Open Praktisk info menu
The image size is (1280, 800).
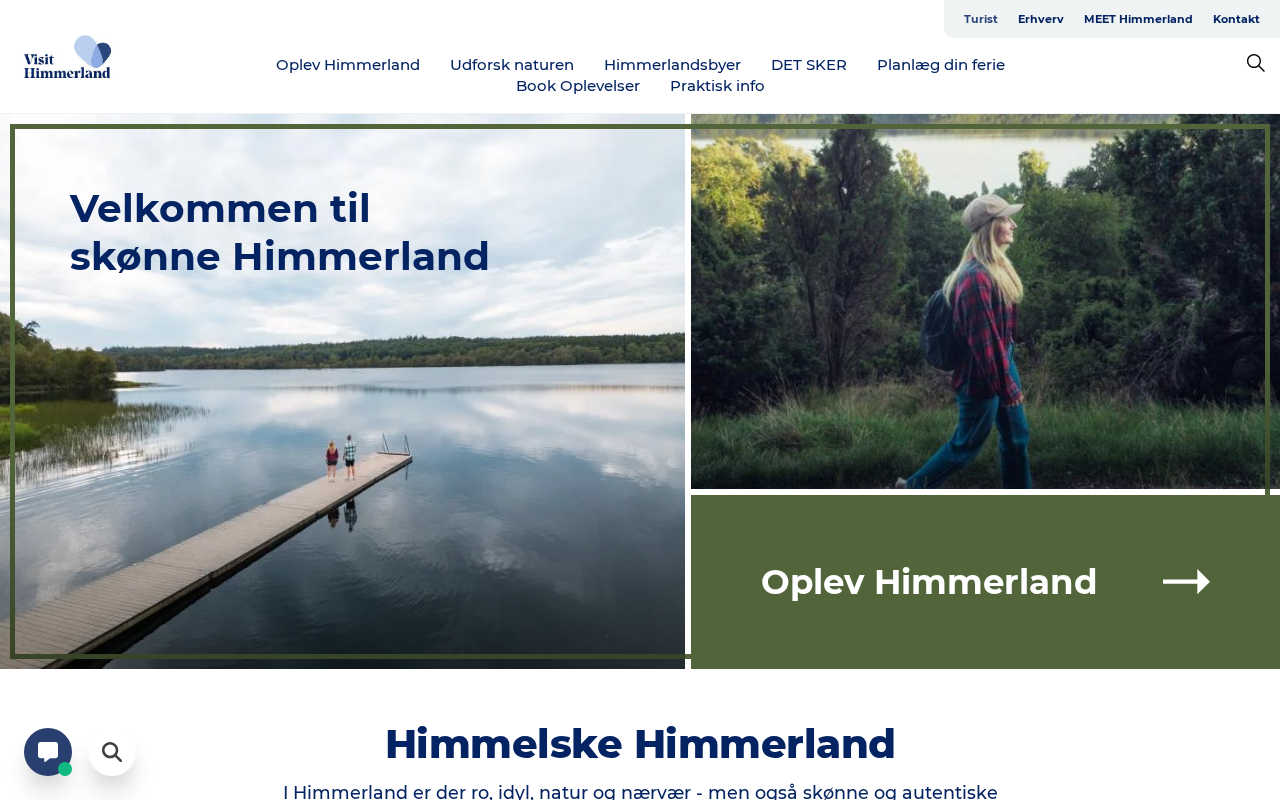(717, 86)
